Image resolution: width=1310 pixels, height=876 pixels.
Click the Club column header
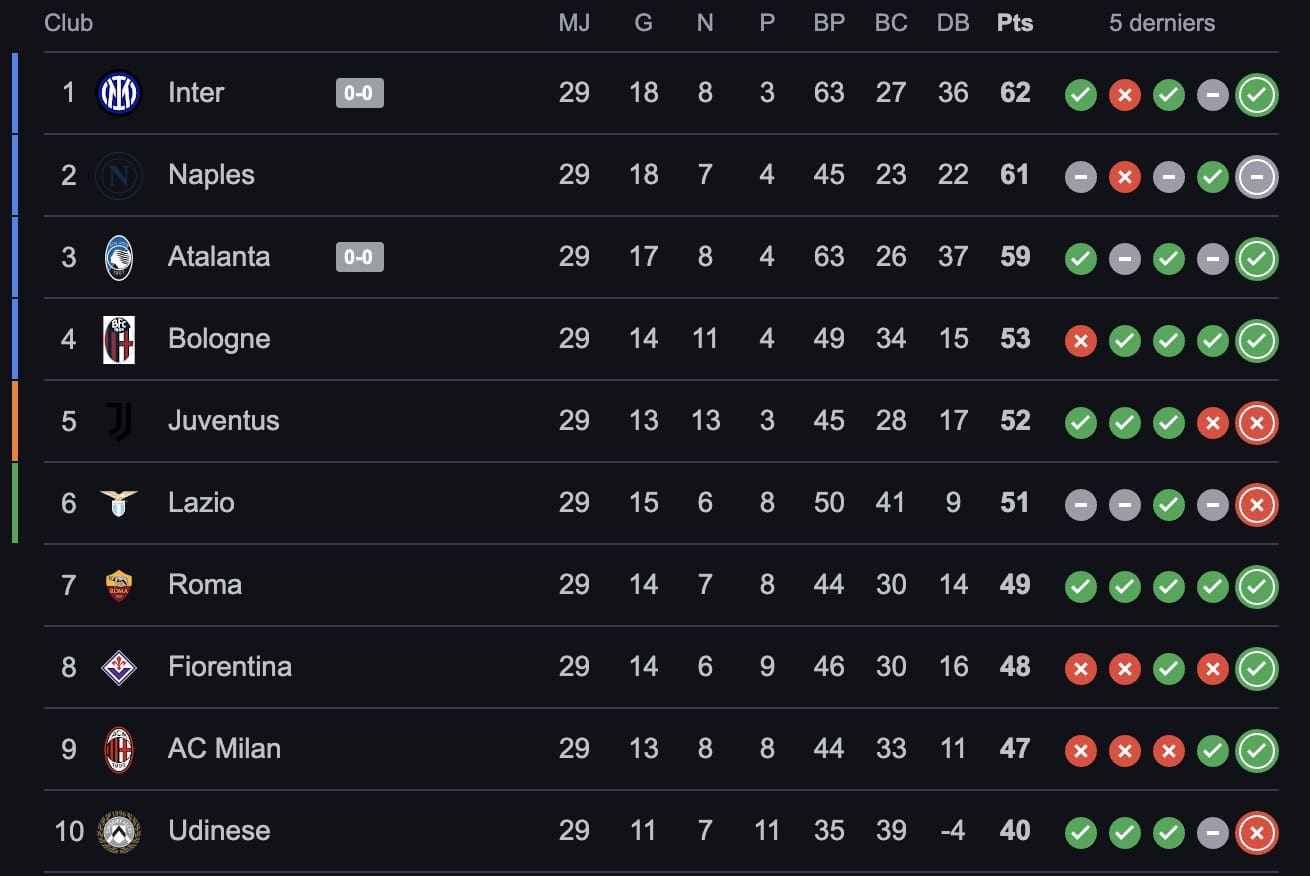coord(69,23)
